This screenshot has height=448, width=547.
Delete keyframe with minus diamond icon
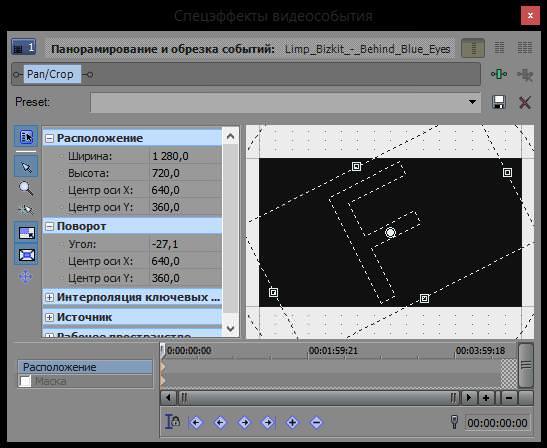point(316,423)
